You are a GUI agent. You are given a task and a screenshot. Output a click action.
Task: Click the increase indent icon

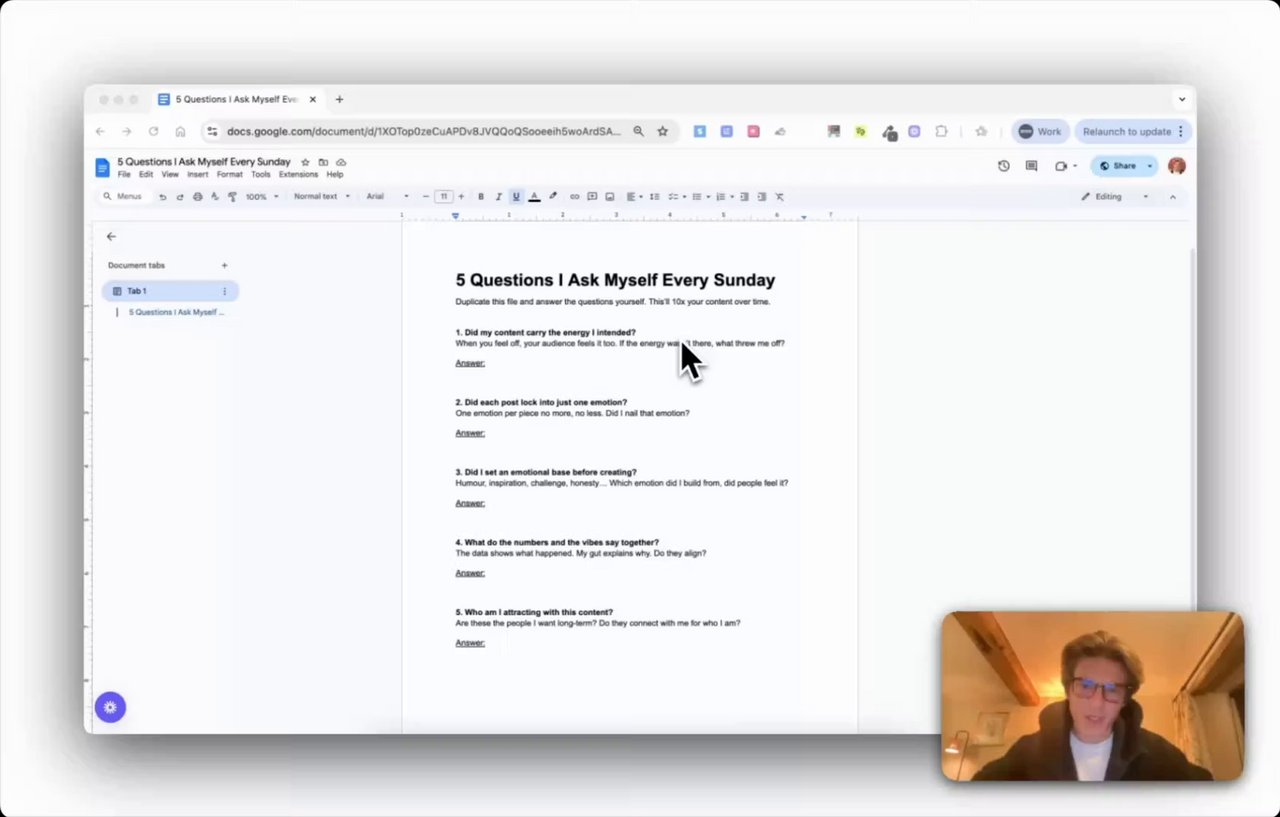(762, 197)
